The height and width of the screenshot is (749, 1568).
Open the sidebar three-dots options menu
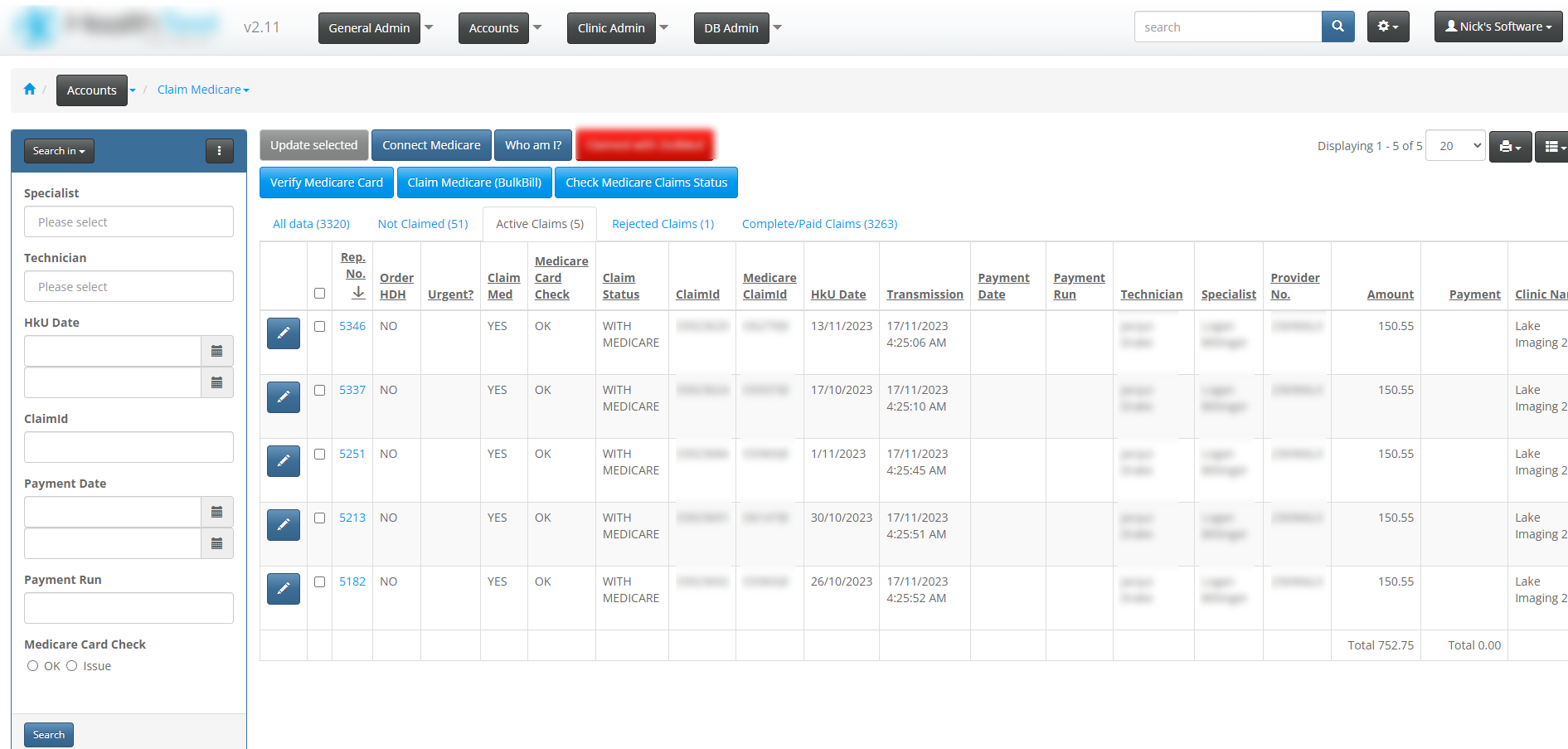coord(219,151)
